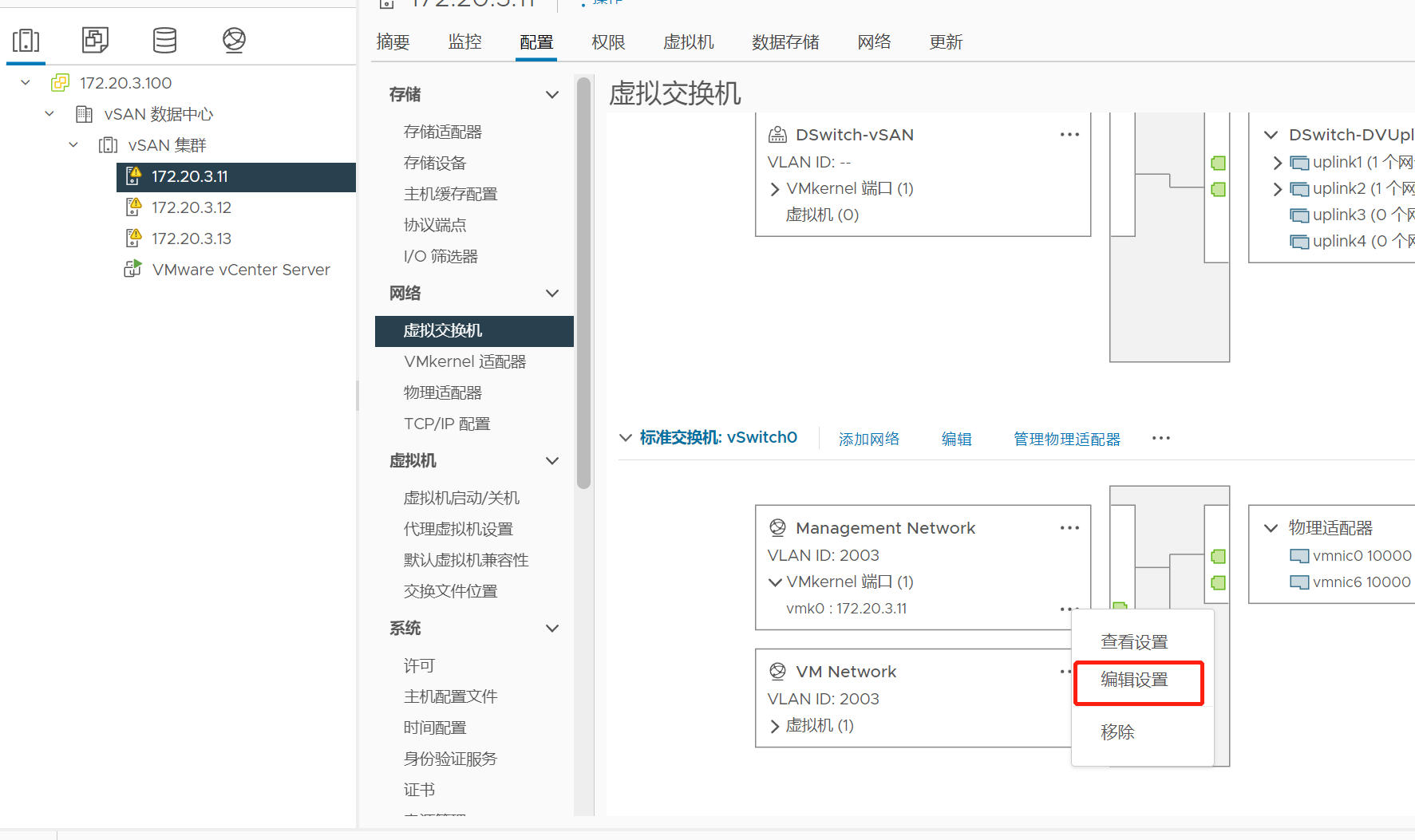The height and width of the screenshot is (840, 1415).
Task: Open the Storage inventory icon
Action: tap(164, 40)
